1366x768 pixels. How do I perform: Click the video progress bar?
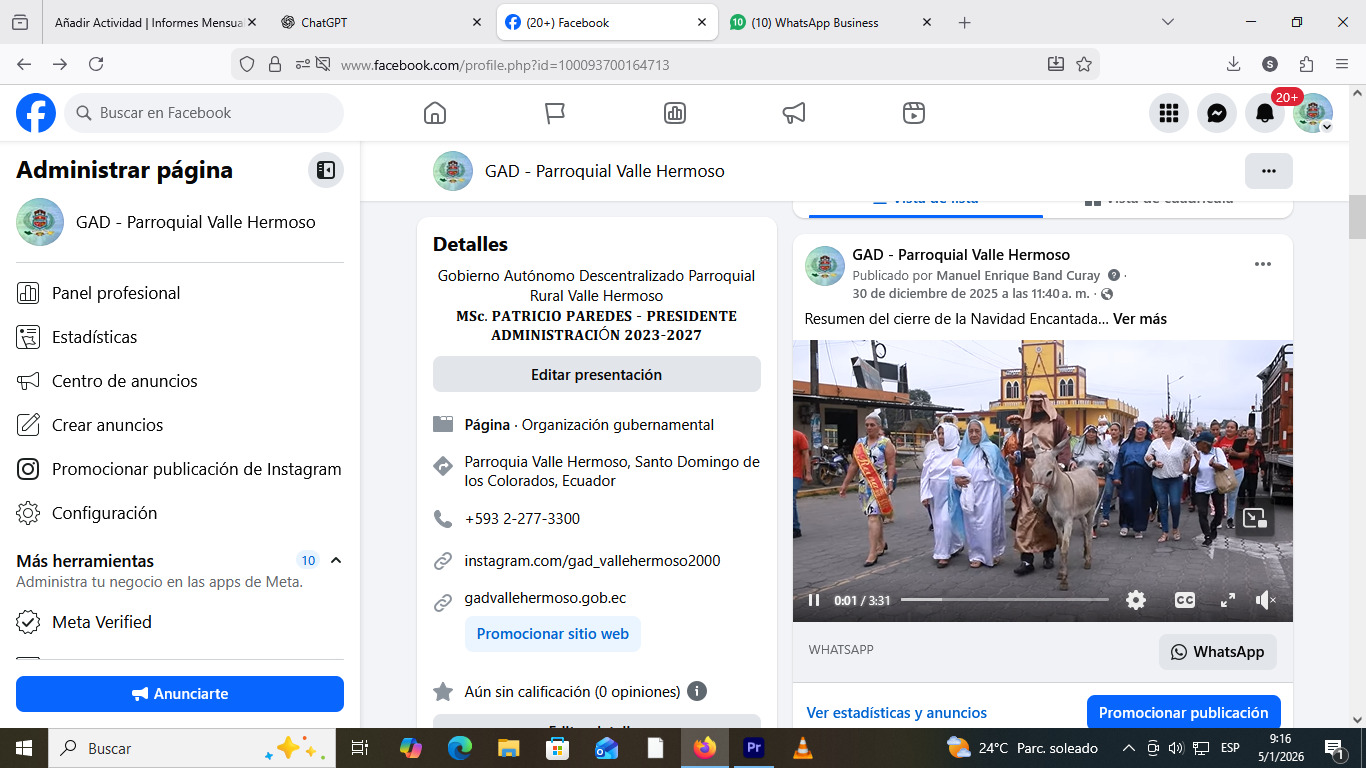click(x=1004, y=600)
